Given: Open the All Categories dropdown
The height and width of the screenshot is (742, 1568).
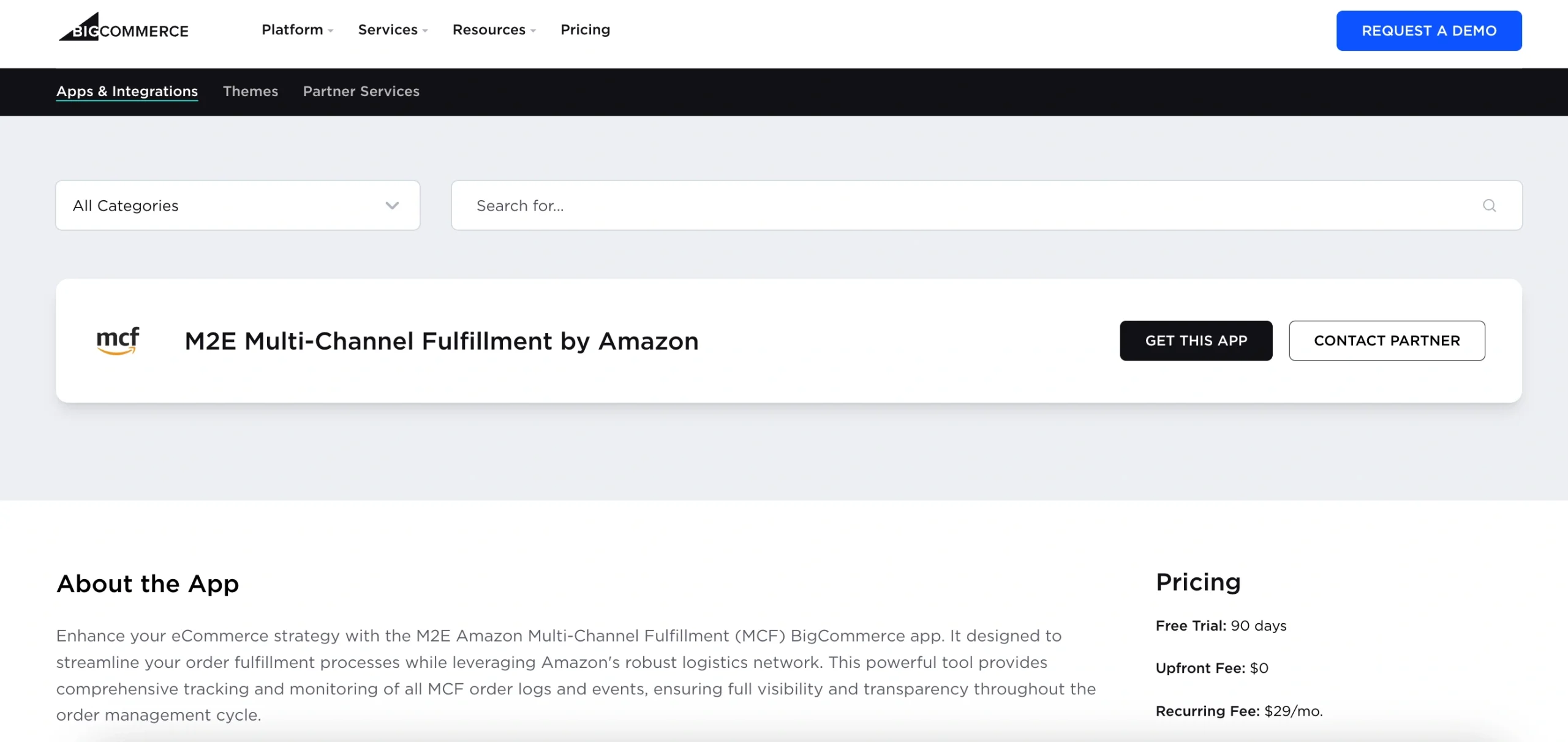Looking at the screenshot, I should pos(238,206).
